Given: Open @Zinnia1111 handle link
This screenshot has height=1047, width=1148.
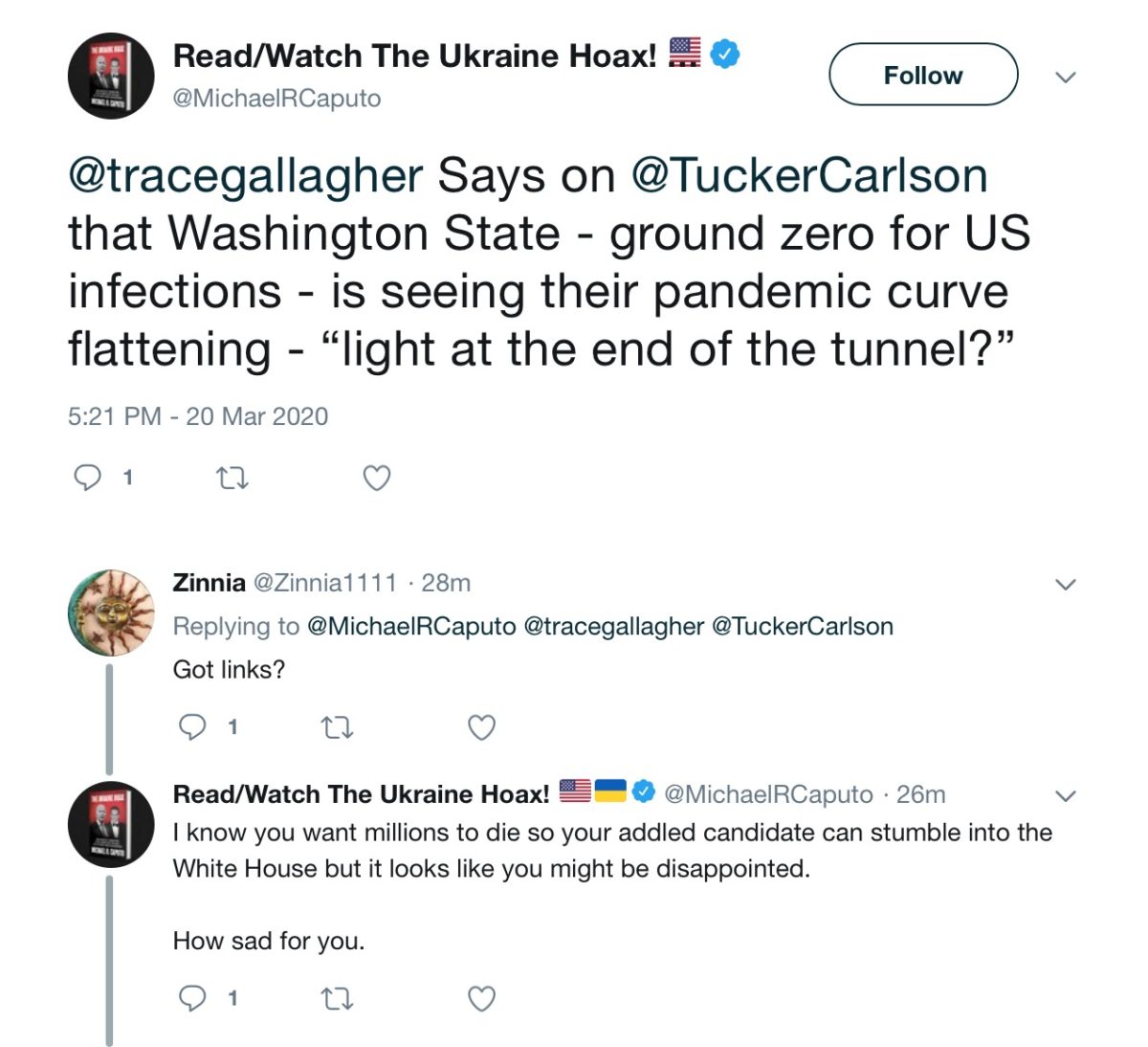Looking at the screenshot, I should coord(324,583).
